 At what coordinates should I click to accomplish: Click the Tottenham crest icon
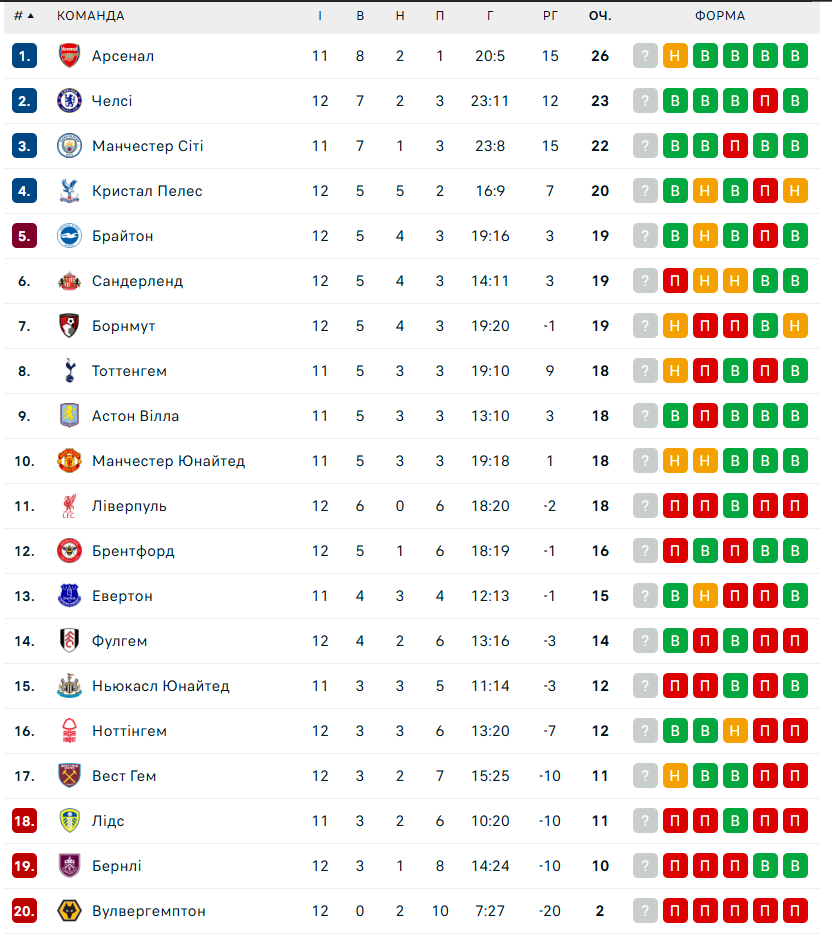(x=69, y=371)
